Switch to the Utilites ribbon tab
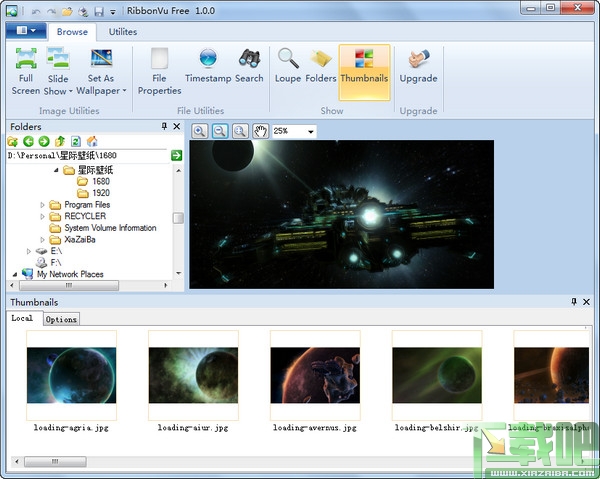This screenshot has width=600, height=479. click(123, 32)
